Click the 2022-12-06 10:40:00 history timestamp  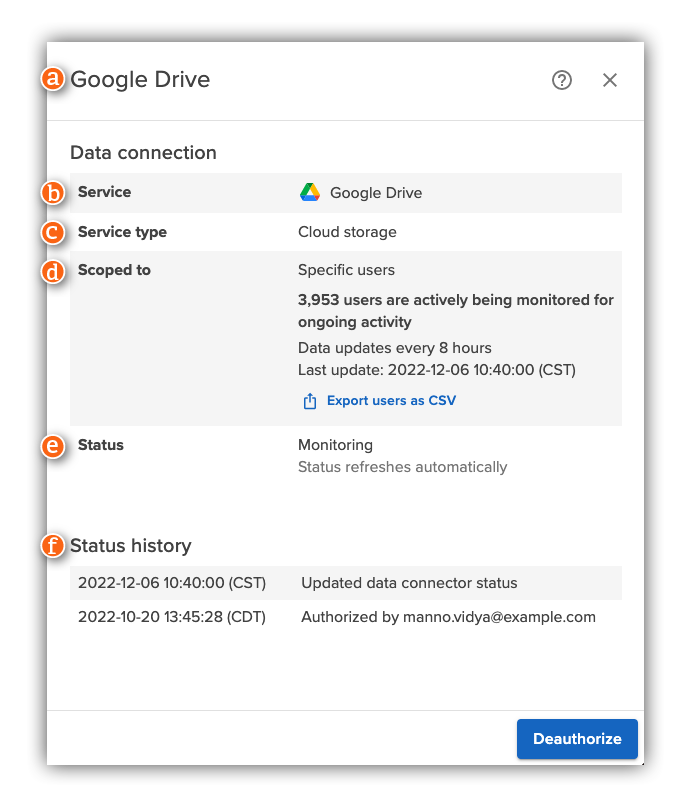[172, 583]
